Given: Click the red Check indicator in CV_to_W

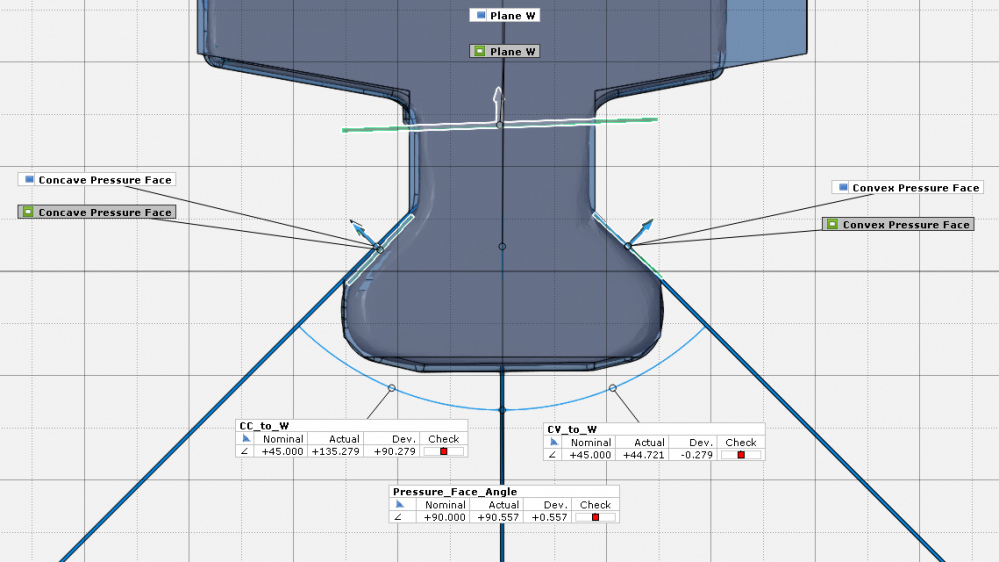Looking at the screenshot, I should click(x=741, y=455).
